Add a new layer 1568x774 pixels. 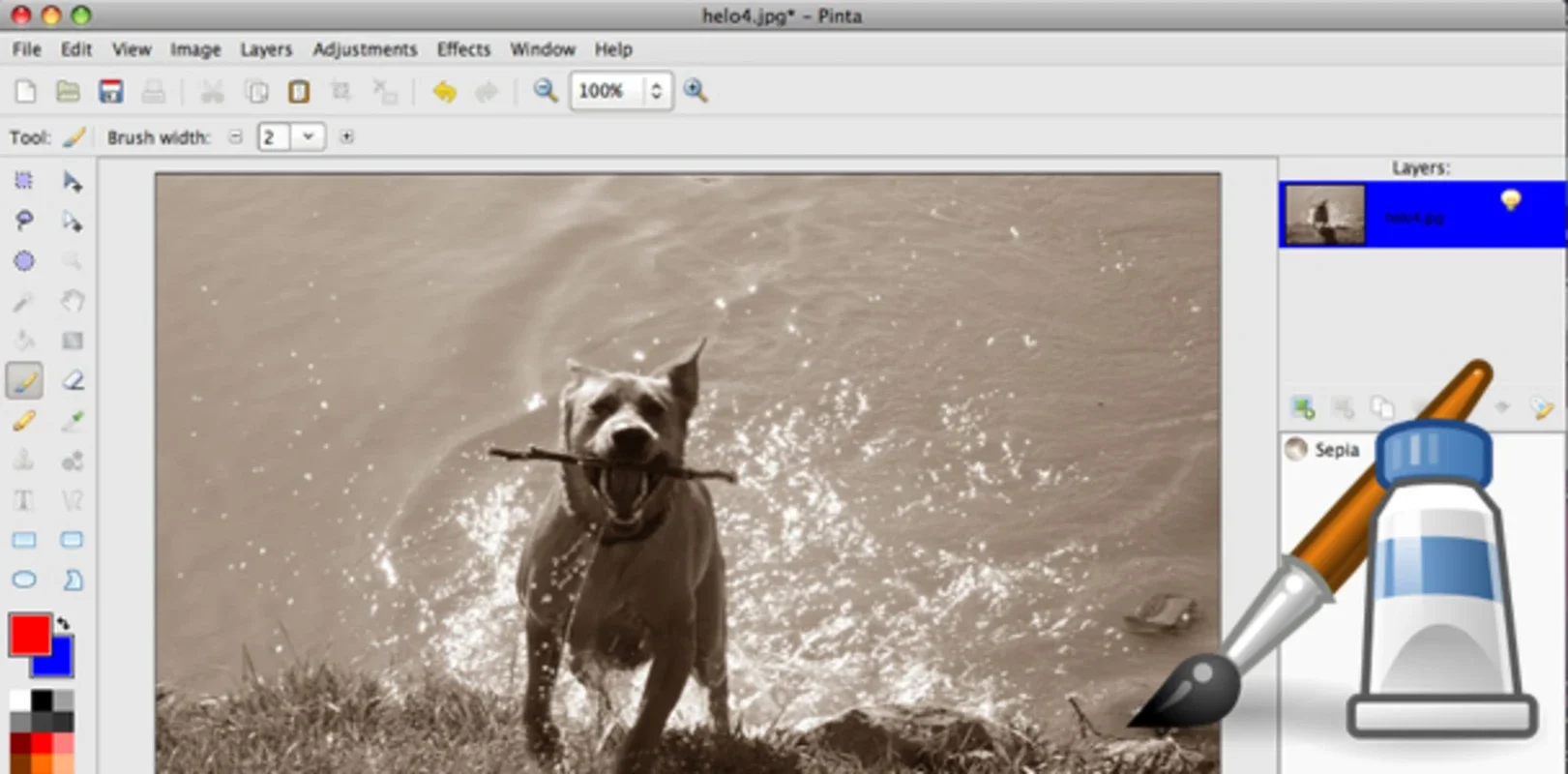pyautogui.click(x=1304, y=407)
